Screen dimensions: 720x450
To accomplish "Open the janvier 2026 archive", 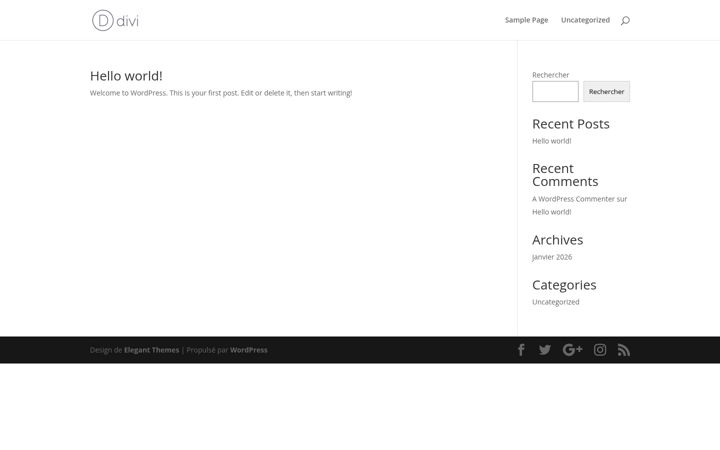I will tap(552, 257).
